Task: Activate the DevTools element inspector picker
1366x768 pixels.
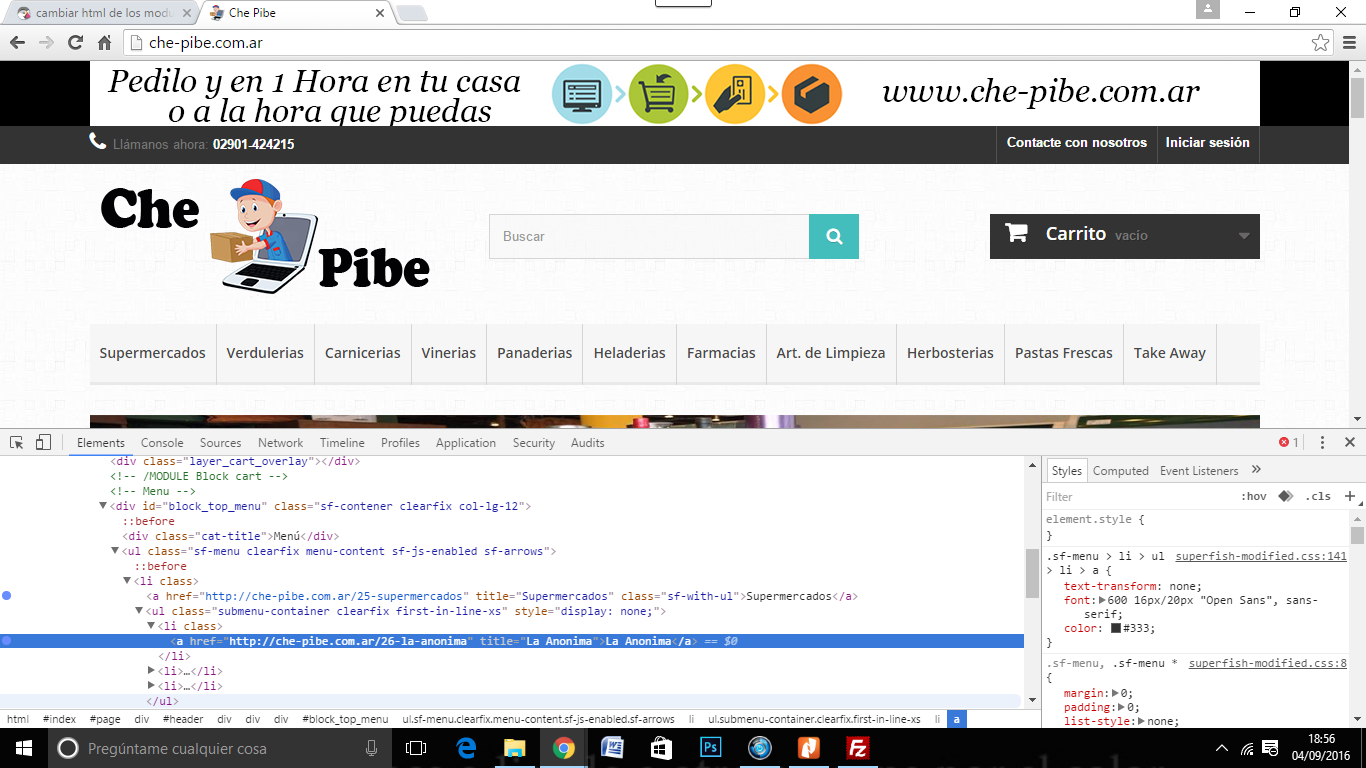Action: click(x=17, y=443)
